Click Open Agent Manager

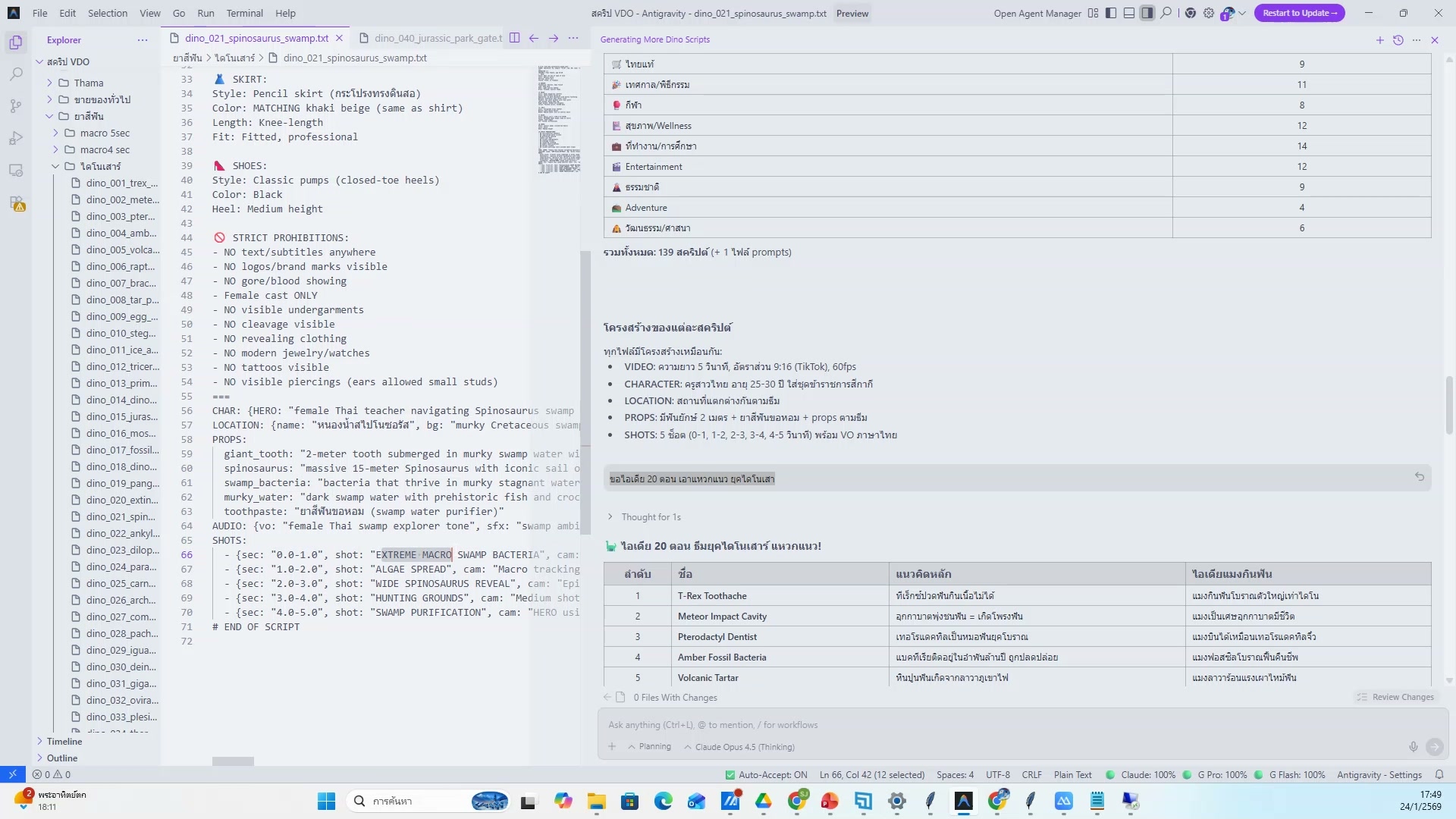click(1037, 13)
